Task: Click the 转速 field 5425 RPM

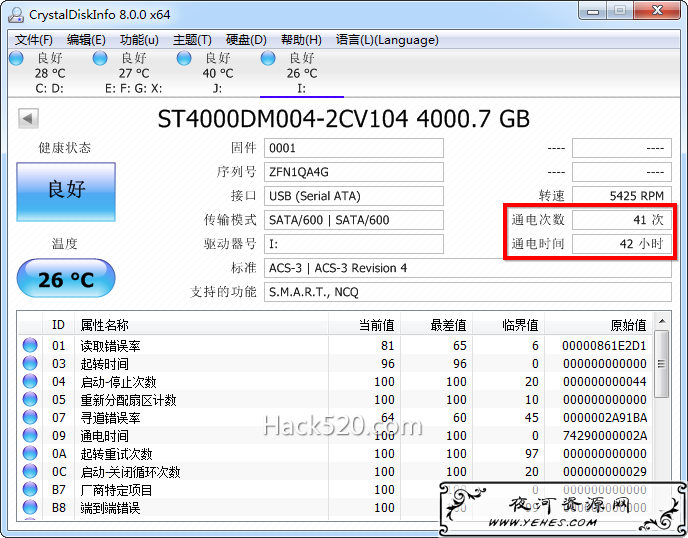Action: (x=622, y=196)
